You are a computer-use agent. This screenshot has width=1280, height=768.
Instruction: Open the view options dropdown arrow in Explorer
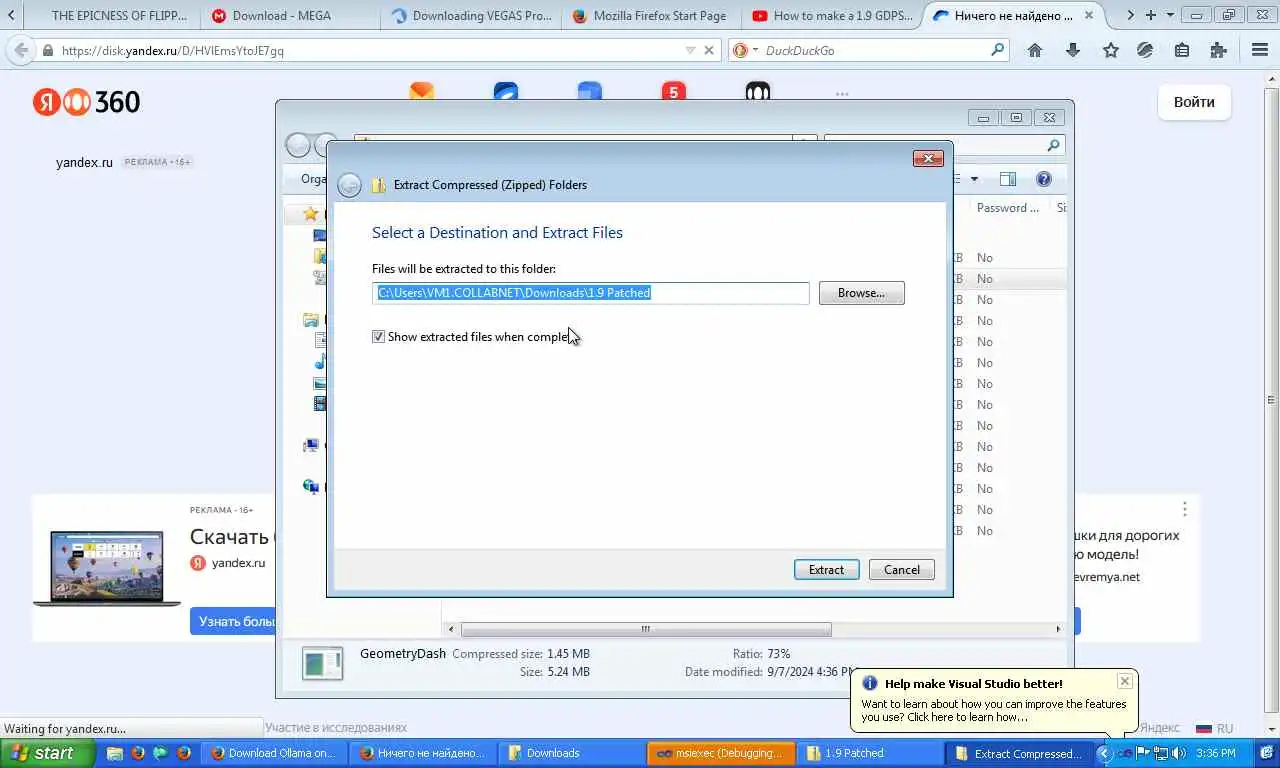point(974,180)
